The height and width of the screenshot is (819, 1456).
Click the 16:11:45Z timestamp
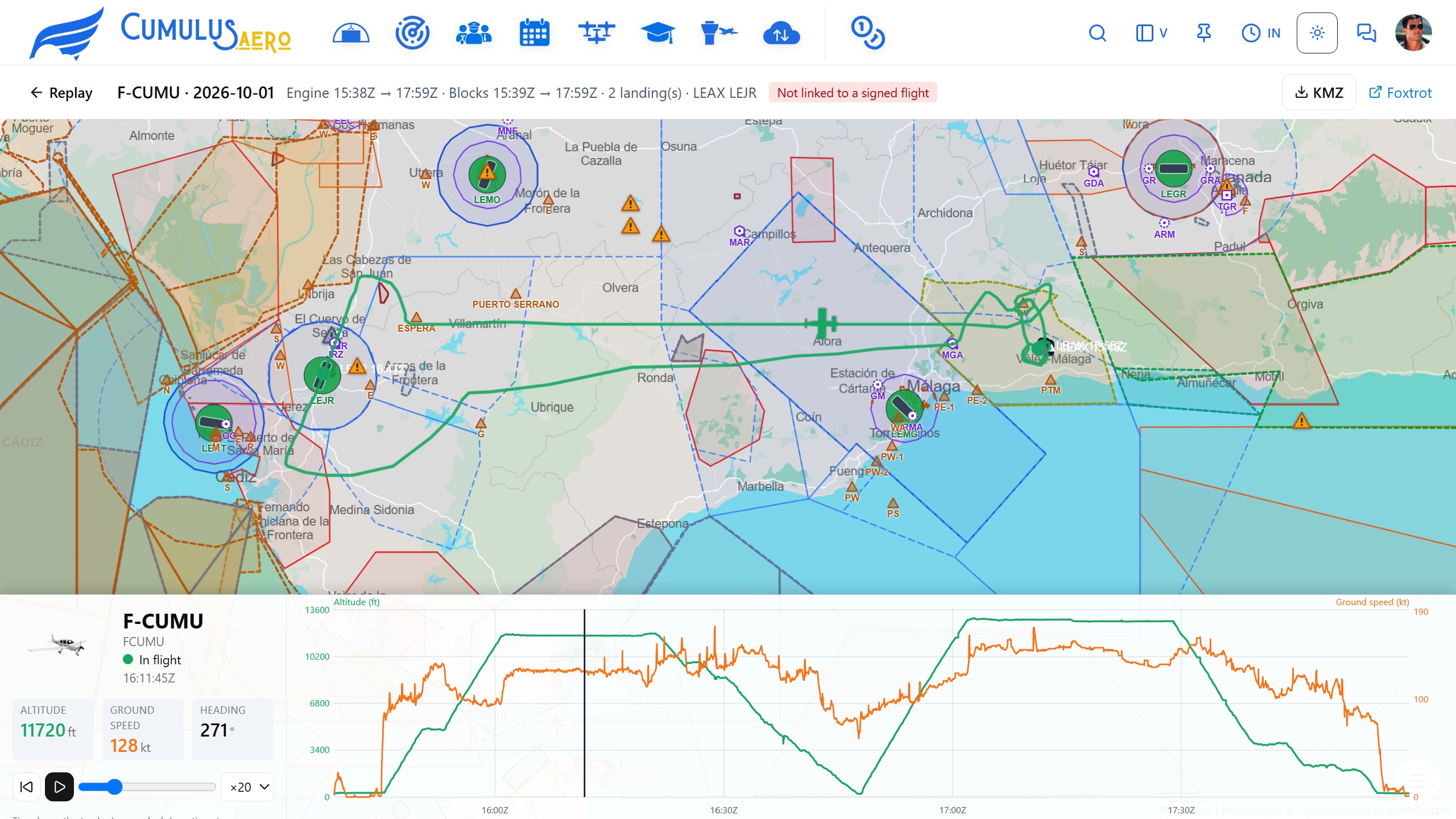tap(149, 678)
